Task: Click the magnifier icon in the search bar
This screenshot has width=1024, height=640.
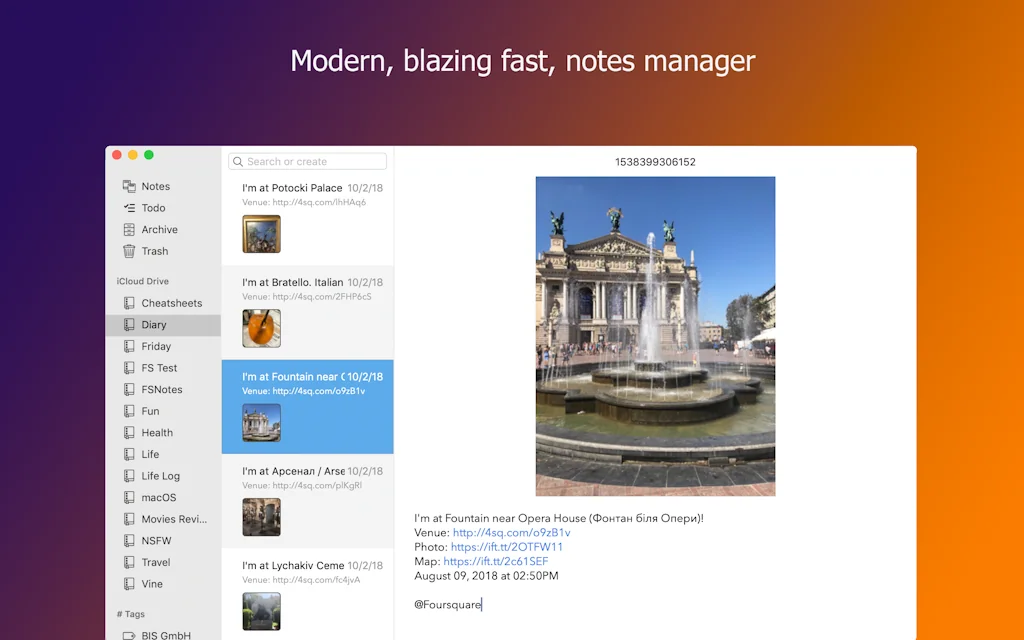Action: coord(238,161)
